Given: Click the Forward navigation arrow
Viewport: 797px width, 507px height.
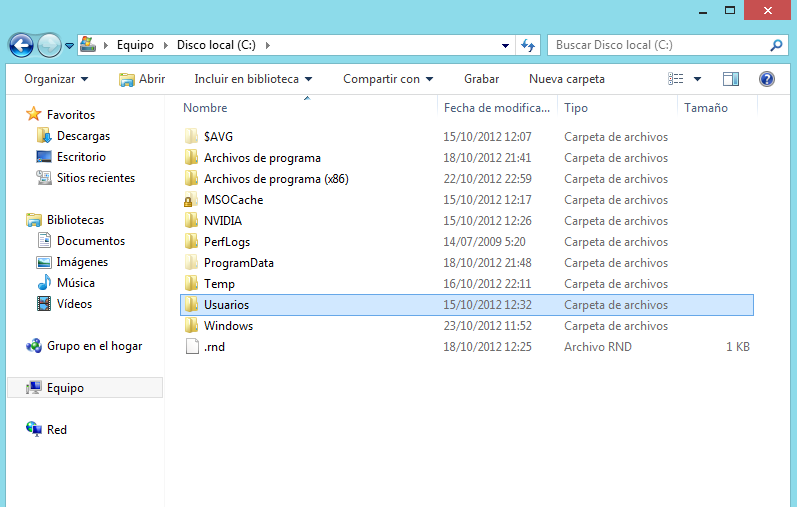Looking at the screenshot, I should coord(49,46).
